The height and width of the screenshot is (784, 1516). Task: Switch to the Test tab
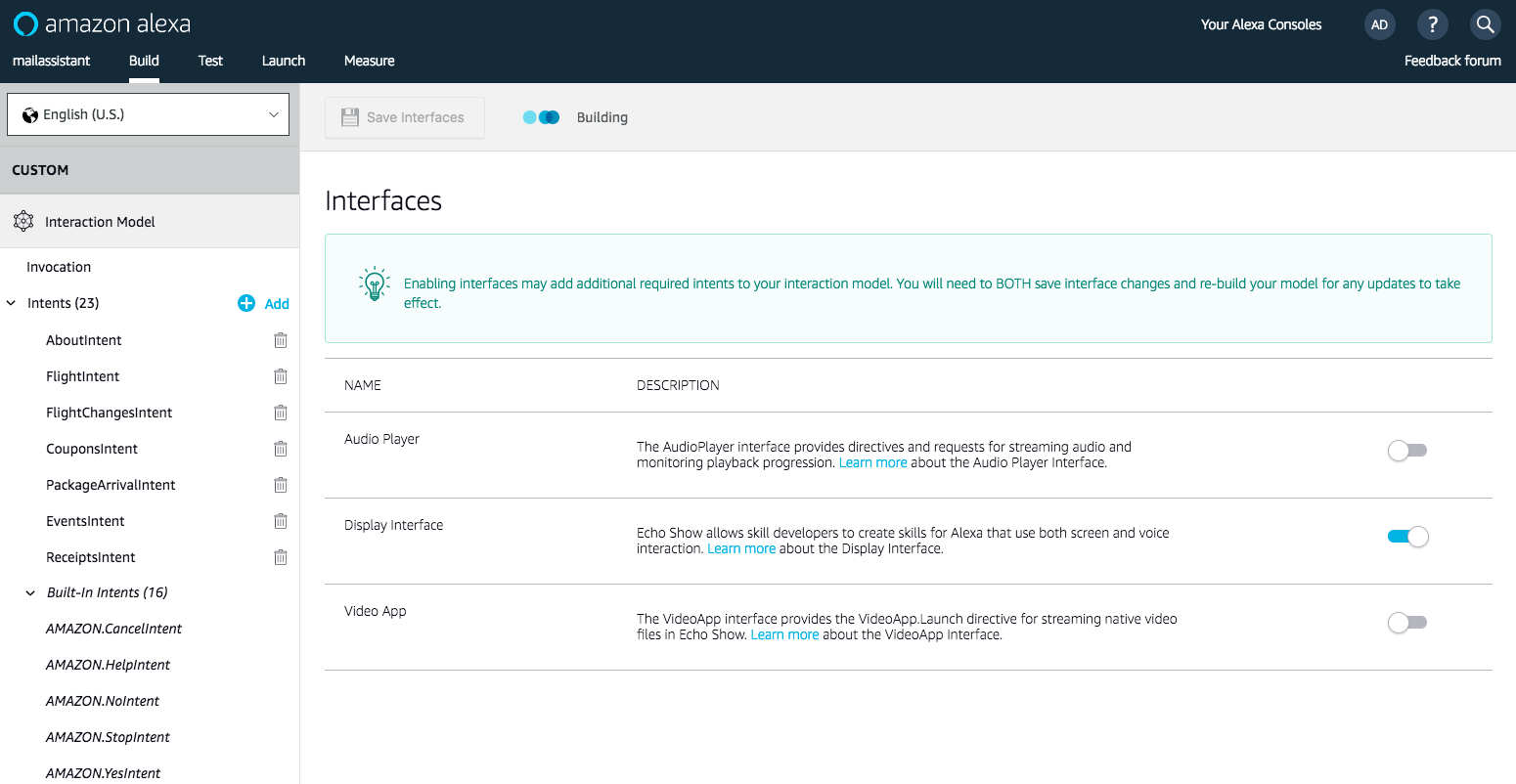(x=210, y=61)
